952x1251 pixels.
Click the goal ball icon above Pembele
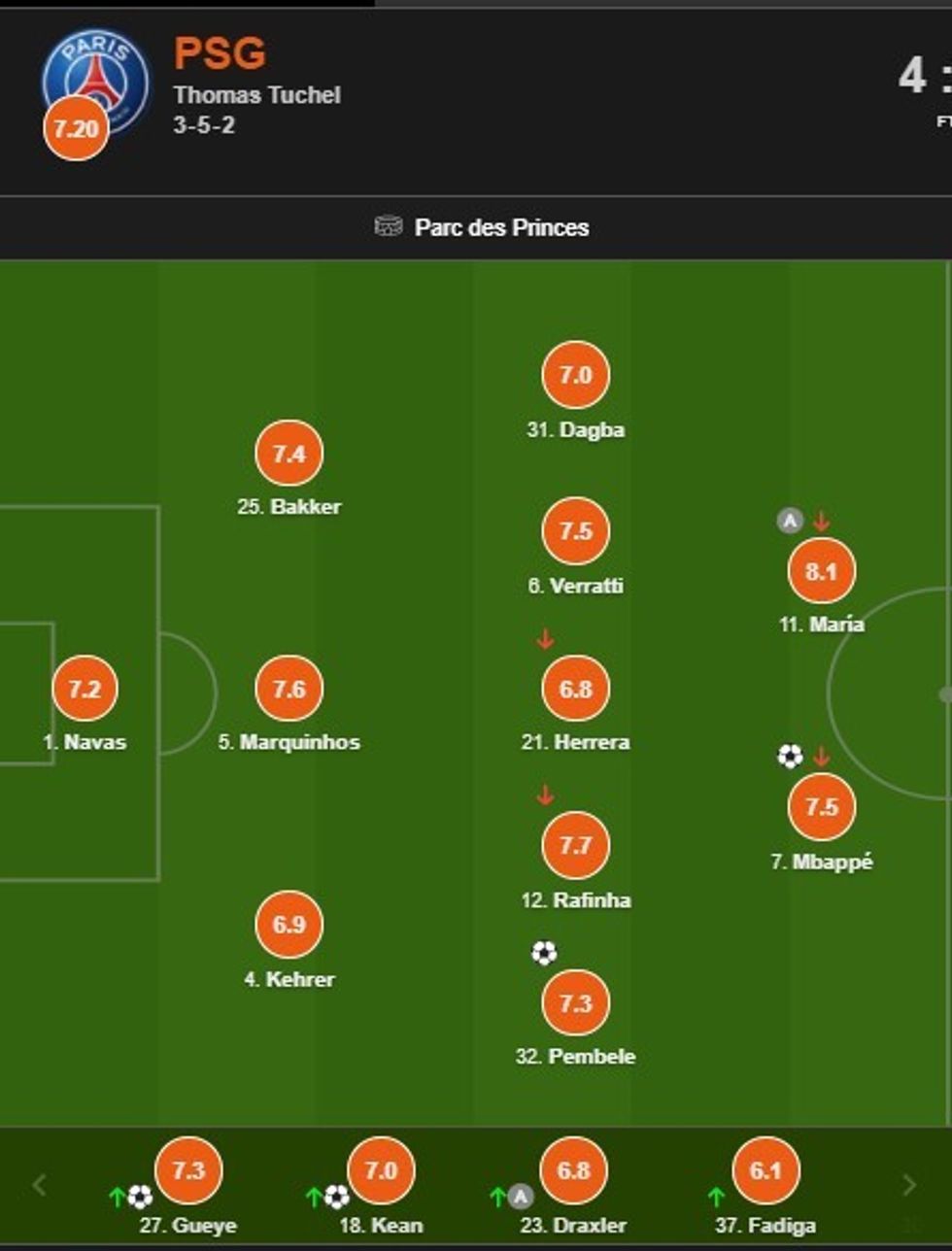point(544,953)
